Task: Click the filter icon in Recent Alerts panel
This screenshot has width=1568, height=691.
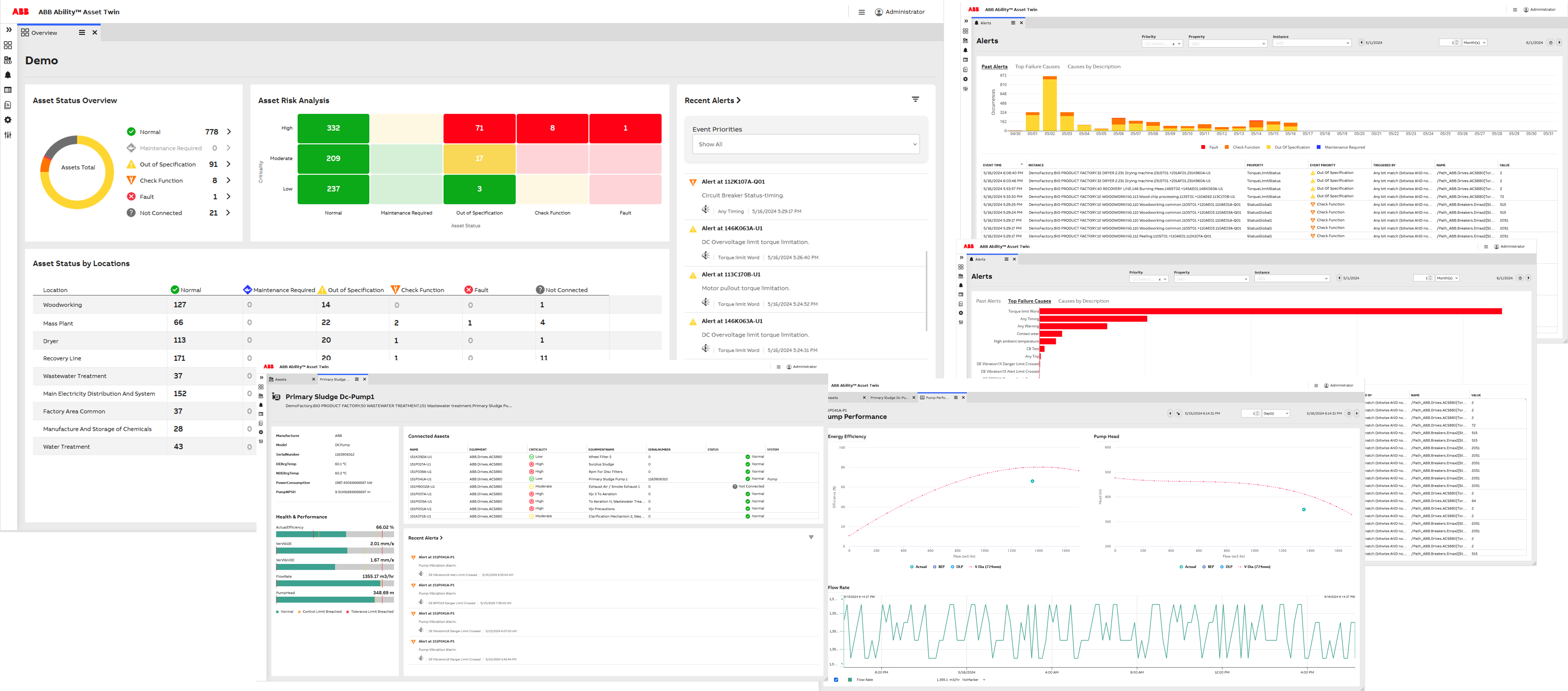Action: point(915,99)
